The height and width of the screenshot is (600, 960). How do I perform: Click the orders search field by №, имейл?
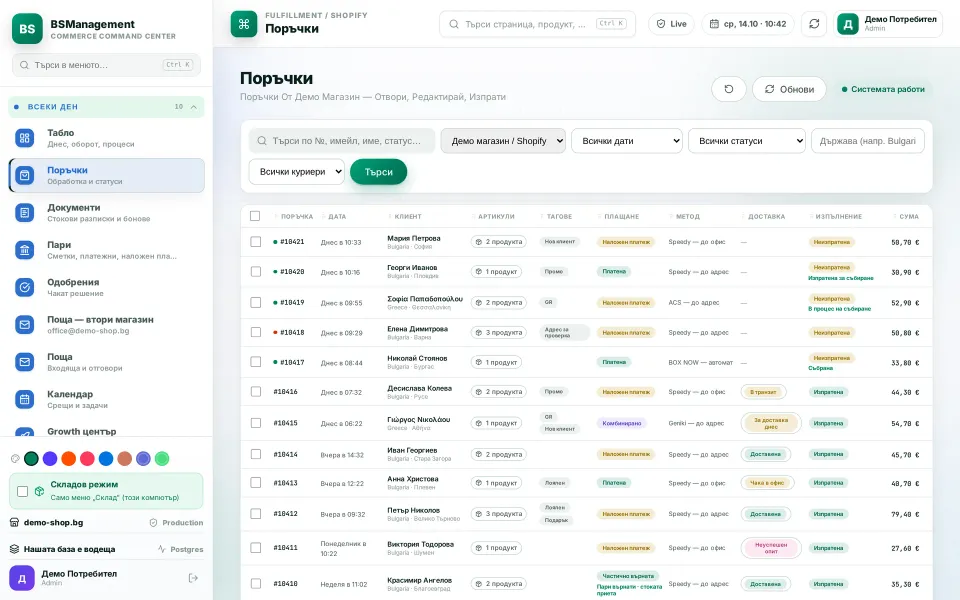coord(342,141)
